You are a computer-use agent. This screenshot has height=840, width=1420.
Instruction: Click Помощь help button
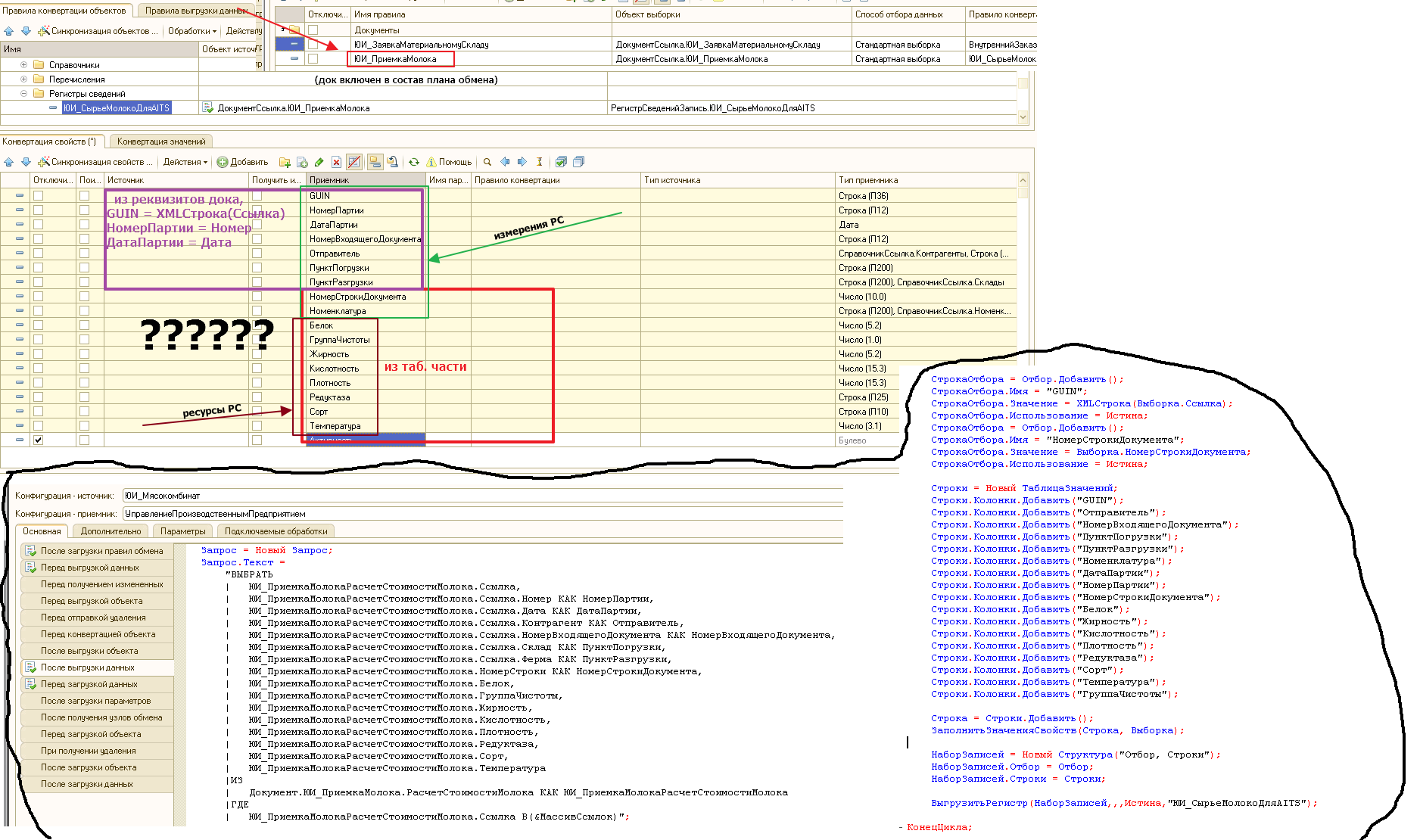tap(450, 162)
